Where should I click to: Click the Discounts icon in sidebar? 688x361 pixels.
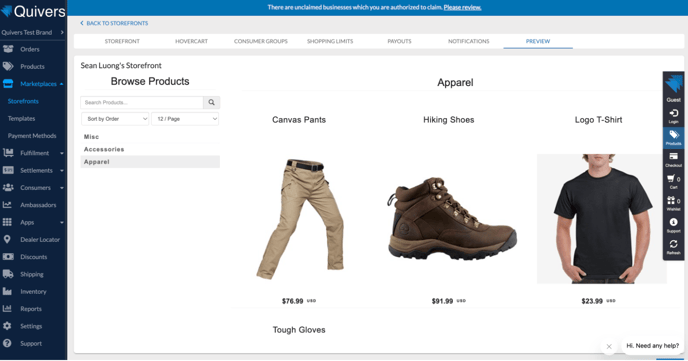coord(8,257)
